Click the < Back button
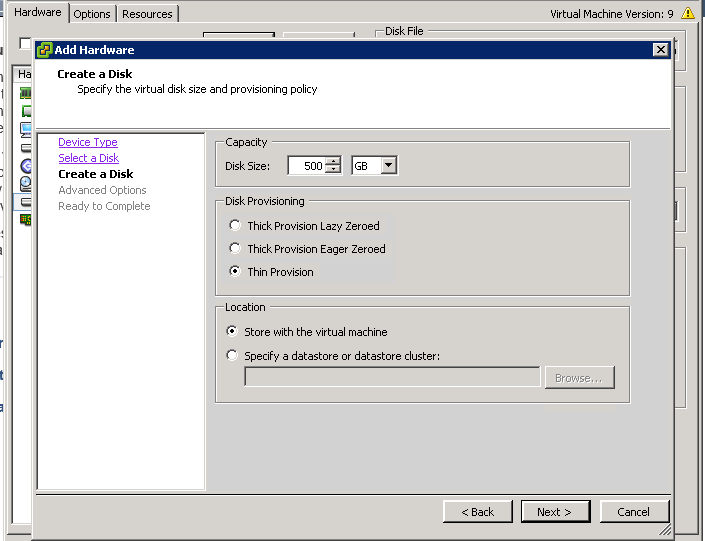705x541 pixels. [477, 512]
